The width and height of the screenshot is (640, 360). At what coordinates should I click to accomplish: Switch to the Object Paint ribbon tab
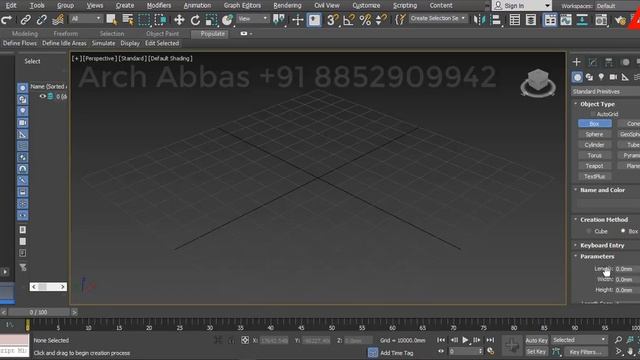tap(162, 34)
